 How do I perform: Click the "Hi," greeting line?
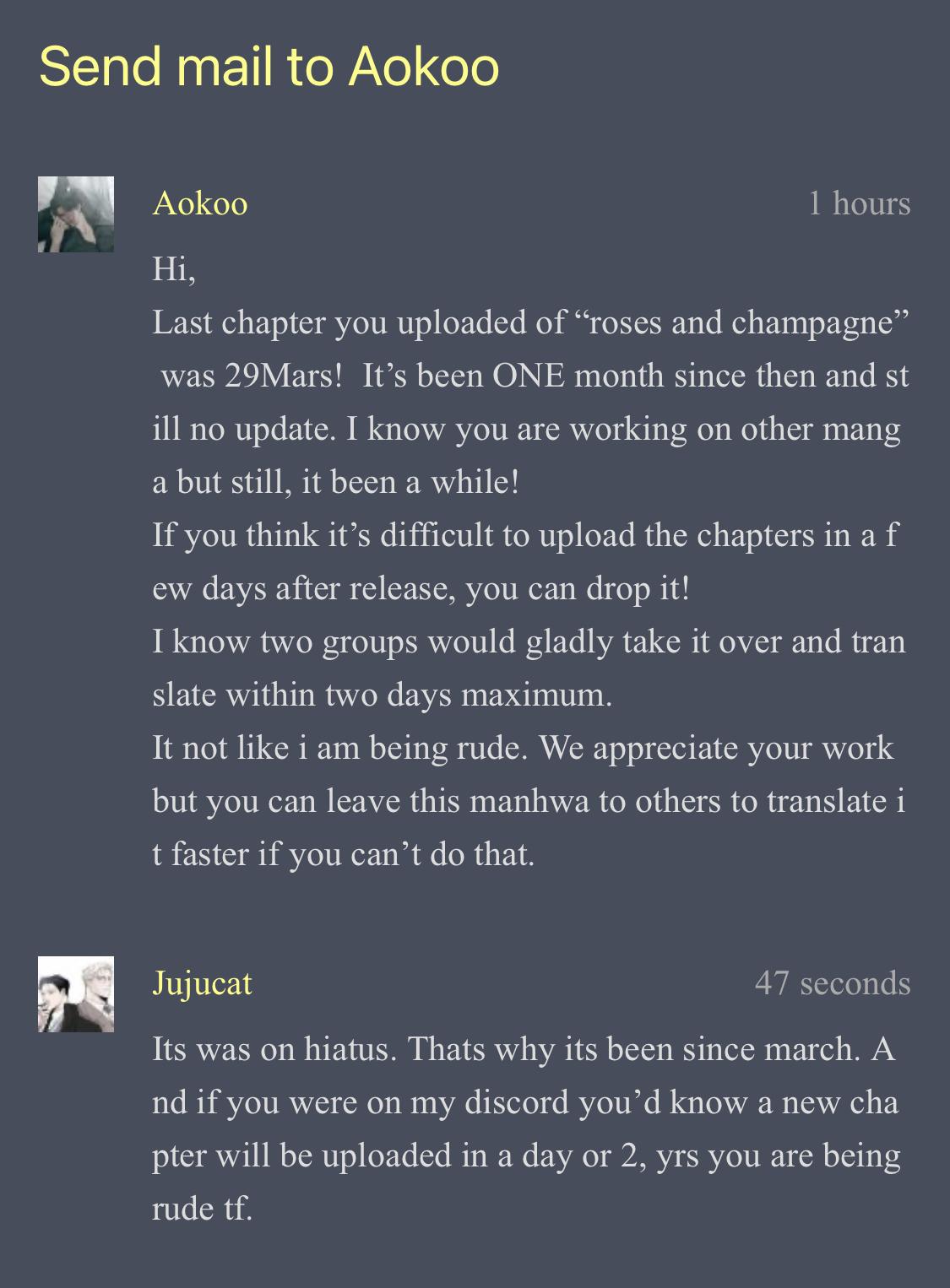click(174, 269)
